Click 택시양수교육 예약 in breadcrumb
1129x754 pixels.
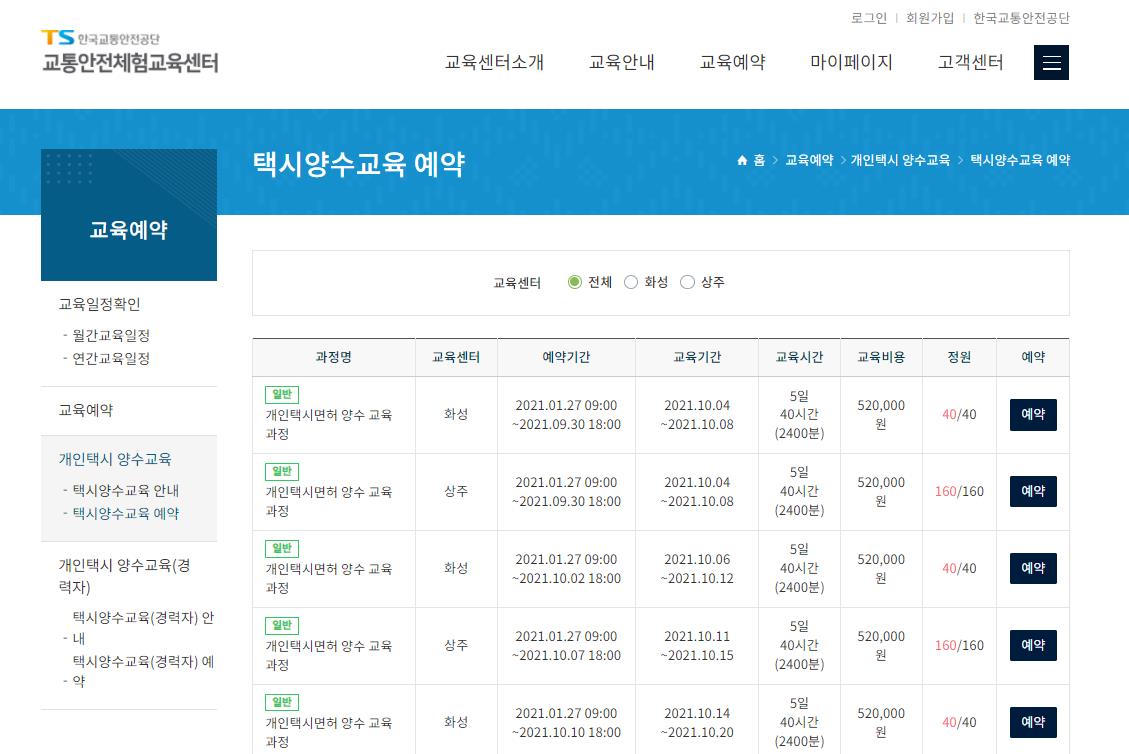1020,160
